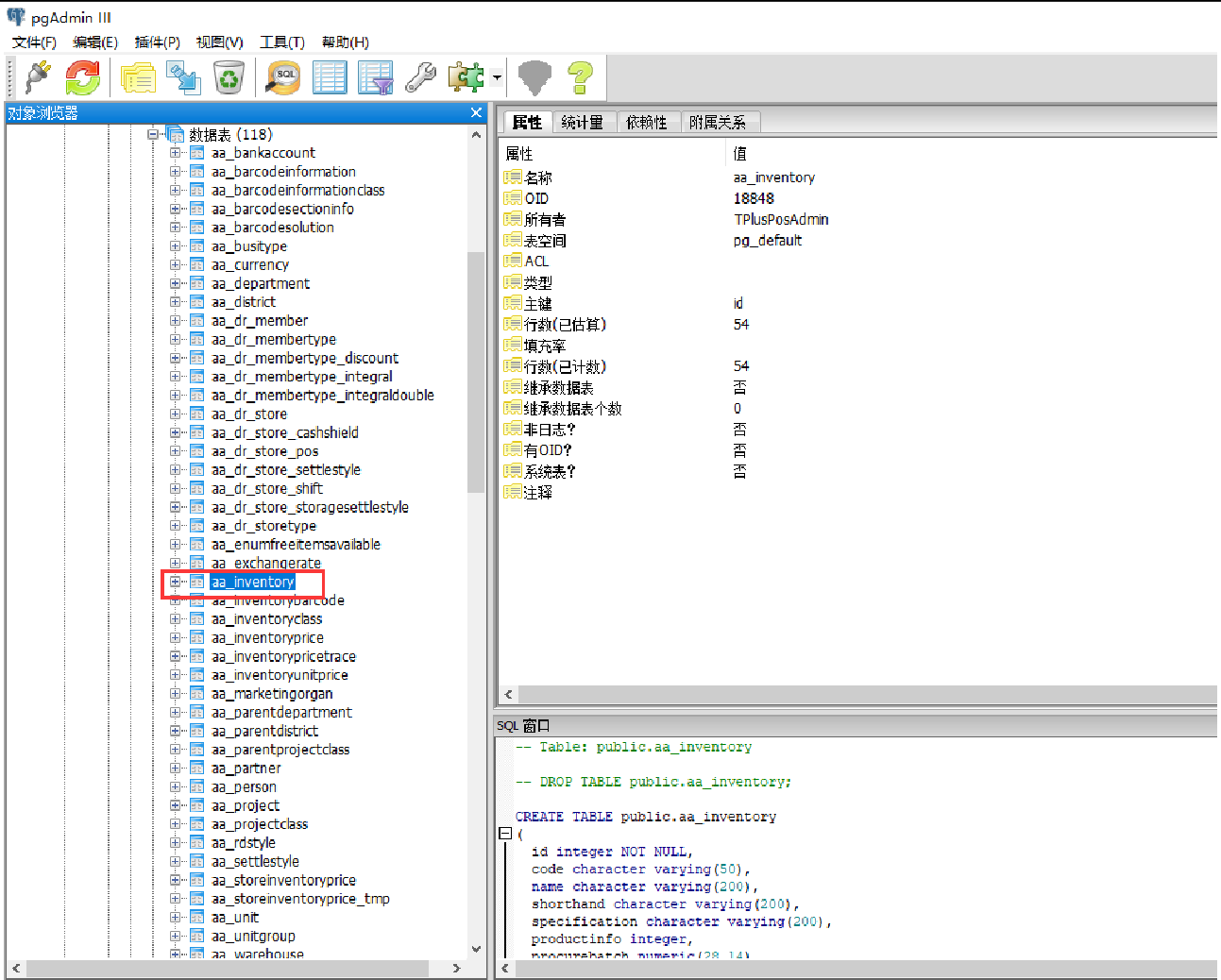Image resolution: width=1221 pixels, height=980 pixels.
Task: Select the aa_settlestyle table
Action: (255, 861)
